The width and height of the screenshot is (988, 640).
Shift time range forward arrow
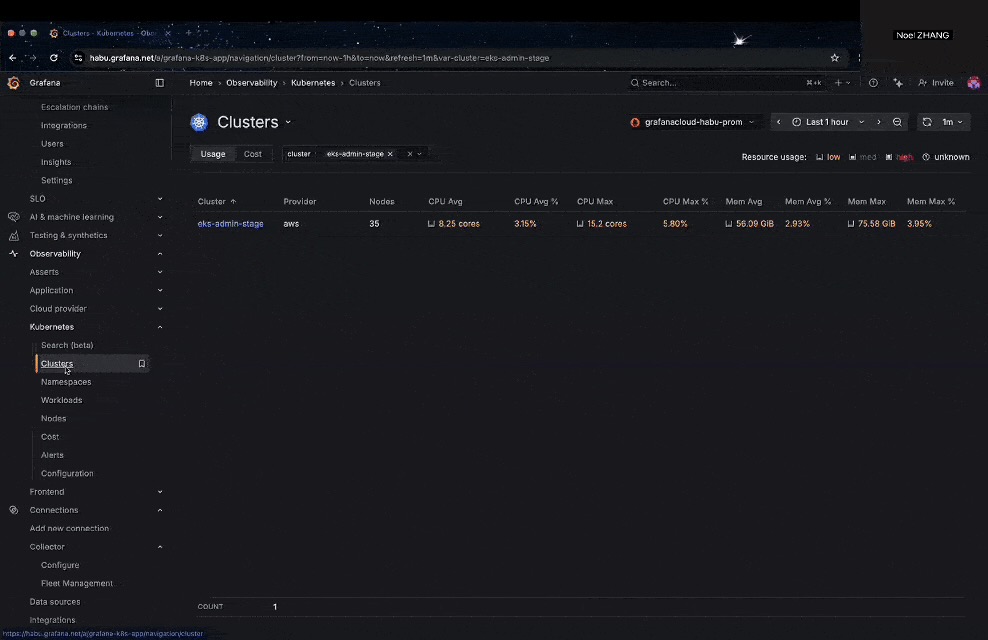(879, 122)
